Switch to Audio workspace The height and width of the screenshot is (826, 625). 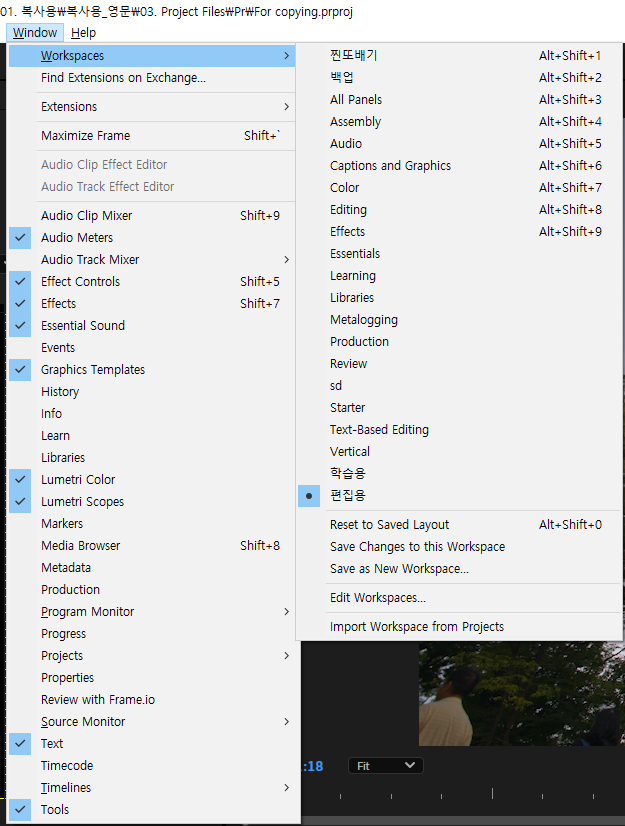[x=459, y=144]
